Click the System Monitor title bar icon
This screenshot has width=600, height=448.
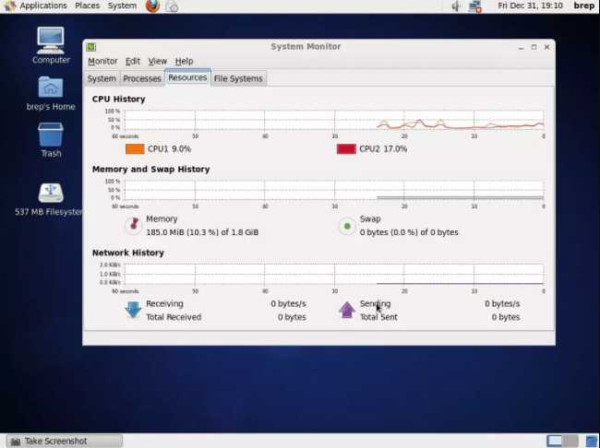tap(91, 46)
